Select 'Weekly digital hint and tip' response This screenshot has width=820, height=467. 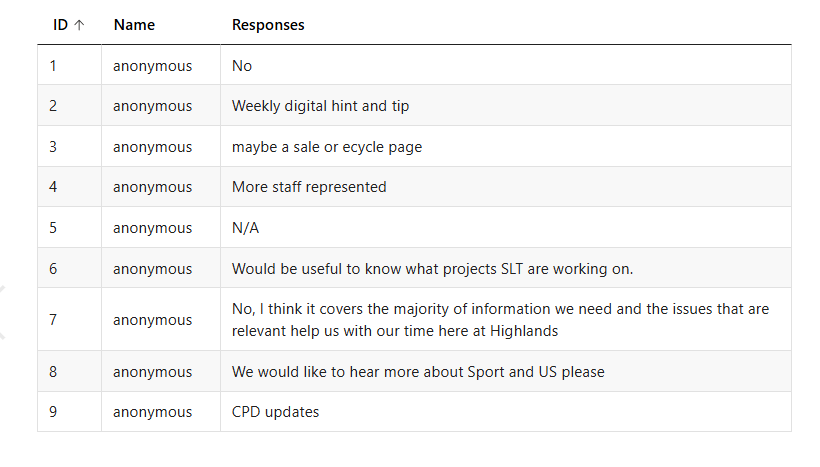320,106
